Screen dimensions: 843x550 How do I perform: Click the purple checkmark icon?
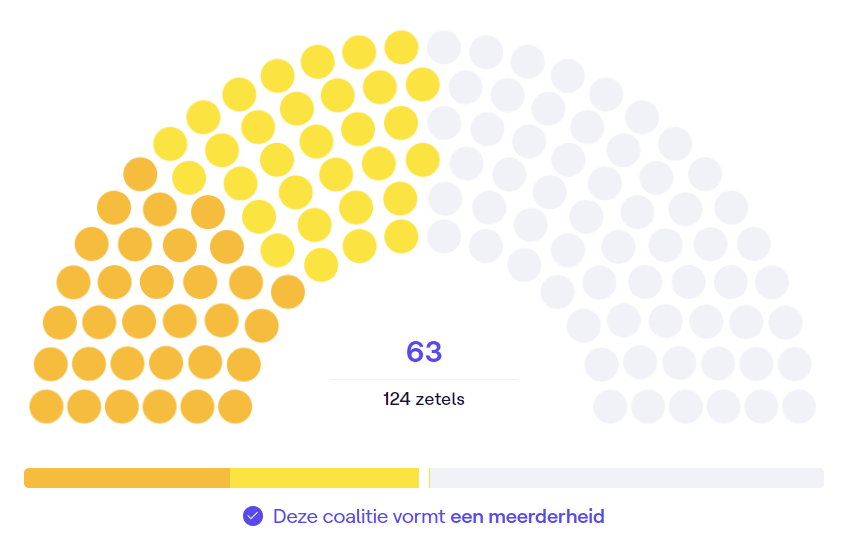click(x=253, y=516)
